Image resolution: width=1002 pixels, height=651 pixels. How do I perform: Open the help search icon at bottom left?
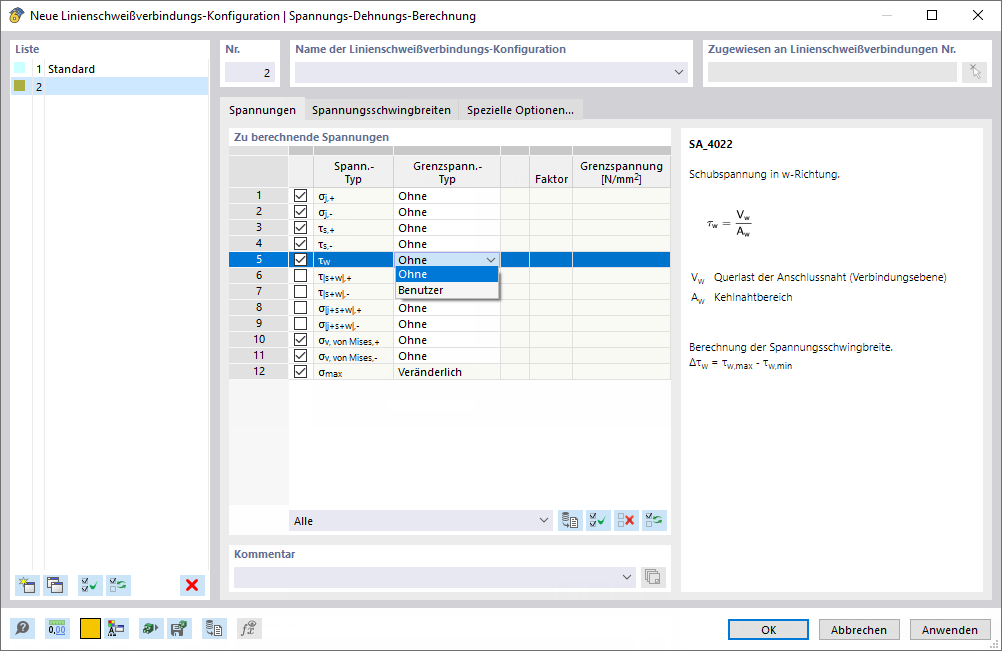(22, 629)
